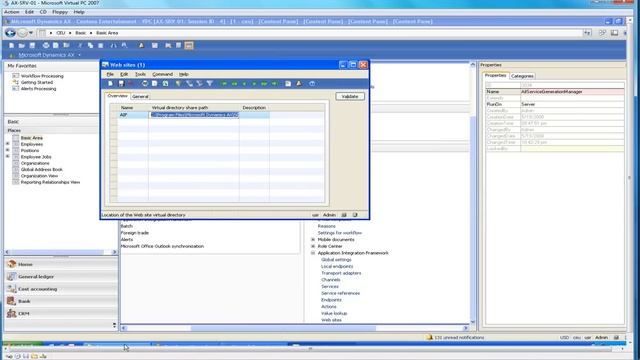Click Print icon in main toolbar
The image size is (640, 360).
click(46, 45)
